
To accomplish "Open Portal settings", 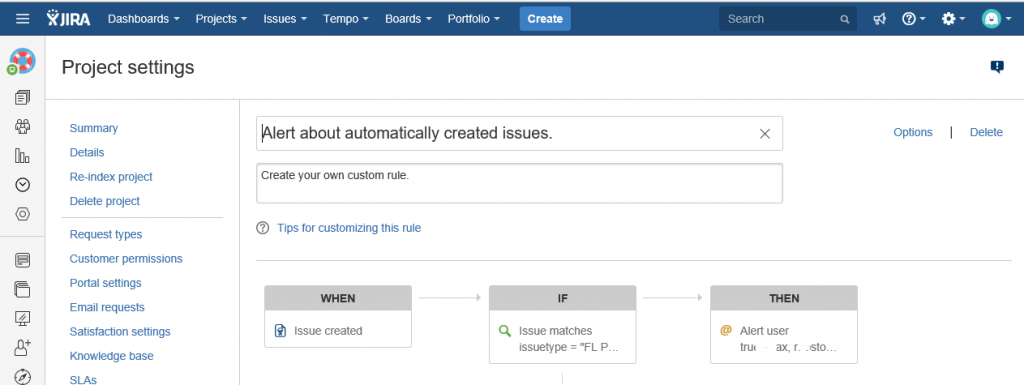I will [106, 283].
